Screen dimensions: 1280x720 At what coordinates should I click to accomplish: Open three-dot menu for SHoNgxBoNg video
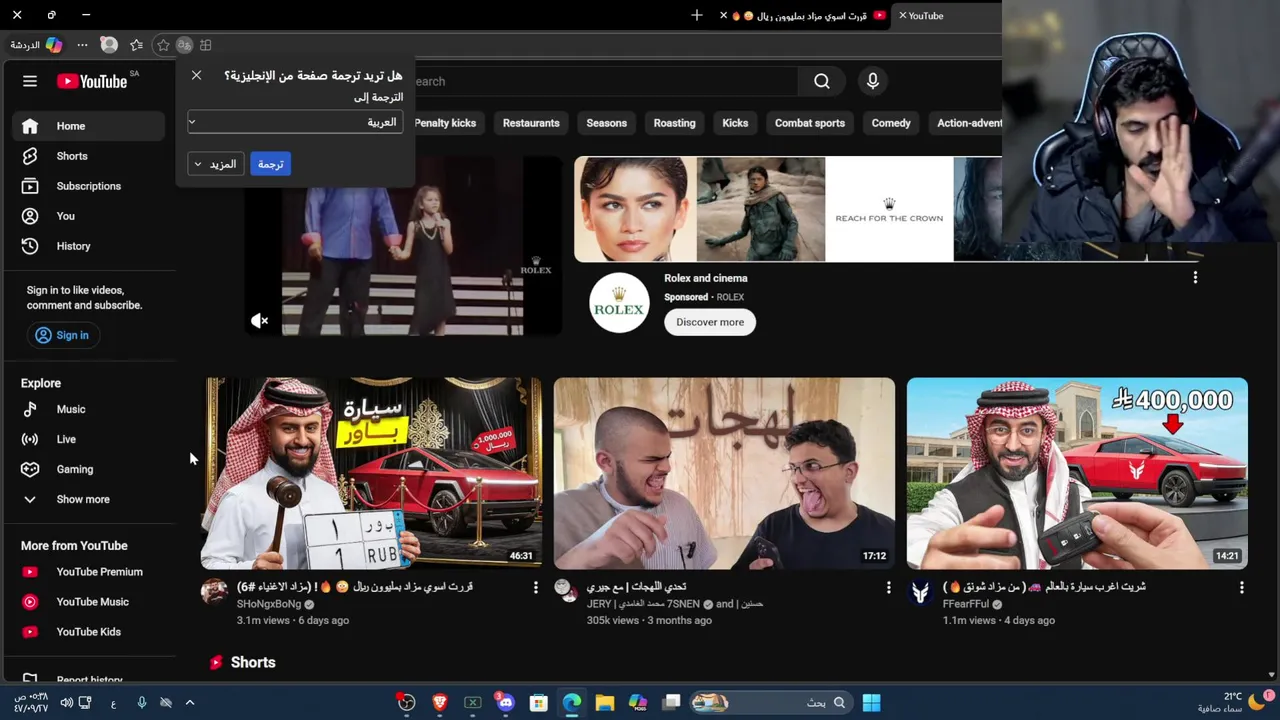pos(535,588)
